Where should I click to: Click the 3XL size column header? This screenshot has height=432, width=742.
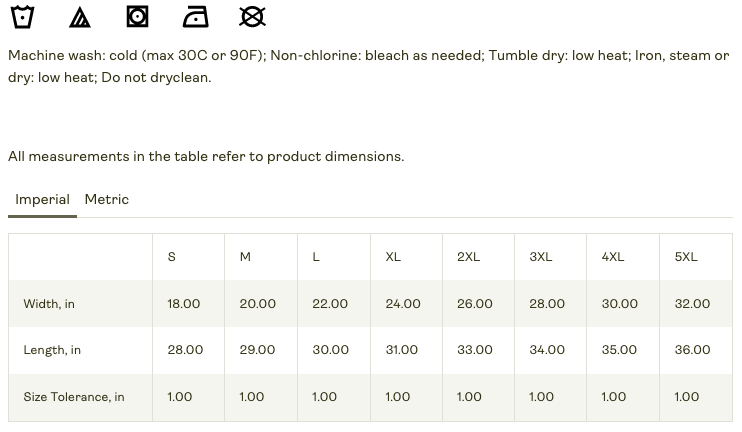tap(541, 257)
